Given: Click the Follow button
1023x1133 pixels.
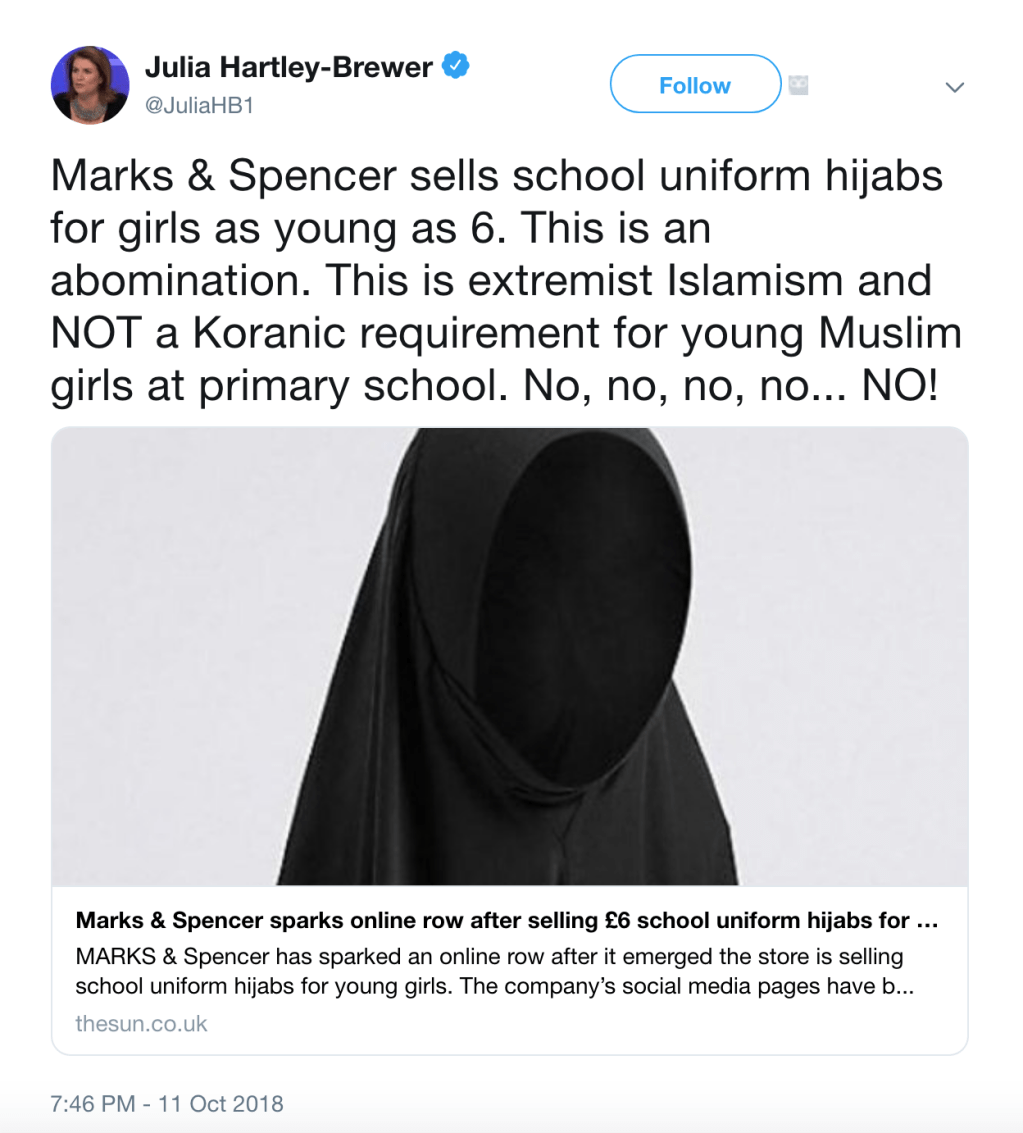Looking at the screenshot, I should tap(694, 84).
